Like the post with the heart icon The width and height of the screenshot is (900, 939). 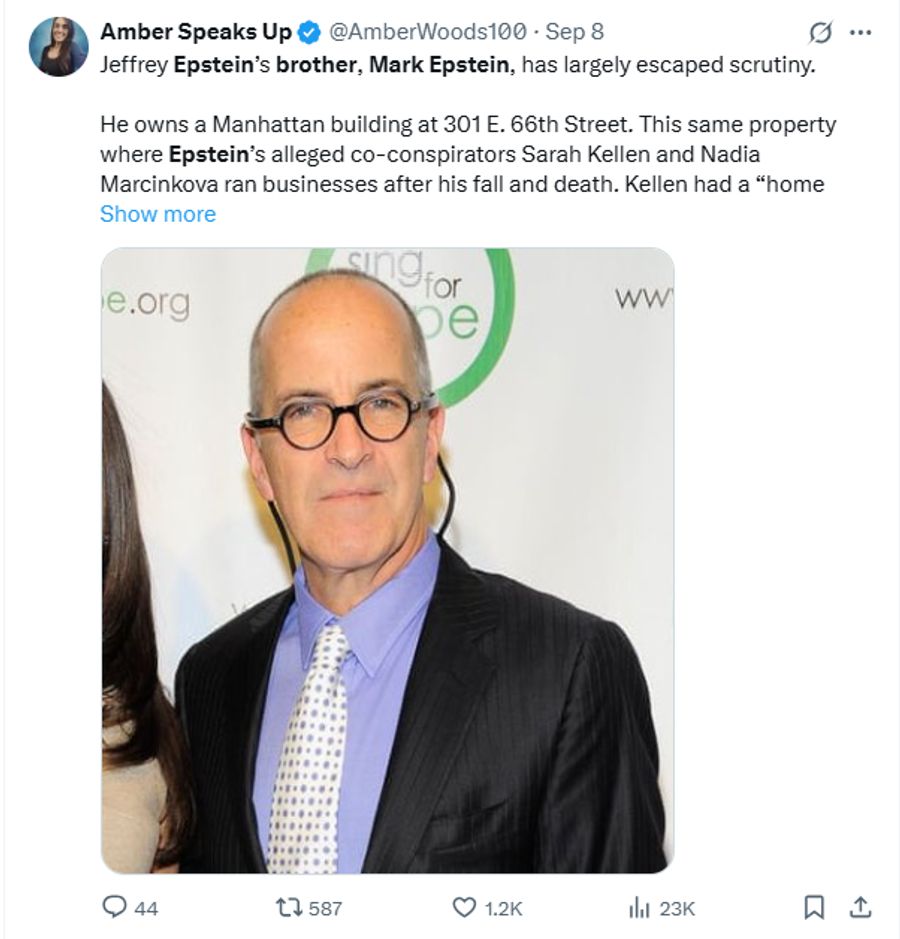(463, 908)
